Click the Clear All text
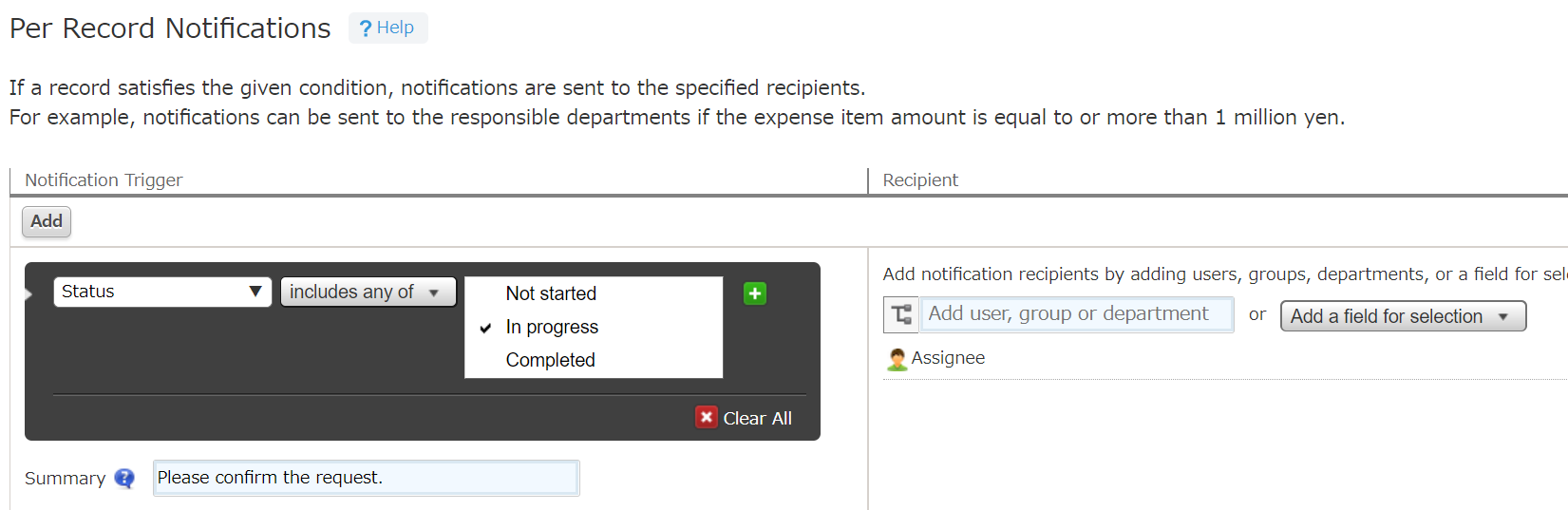 click(757, 419)
